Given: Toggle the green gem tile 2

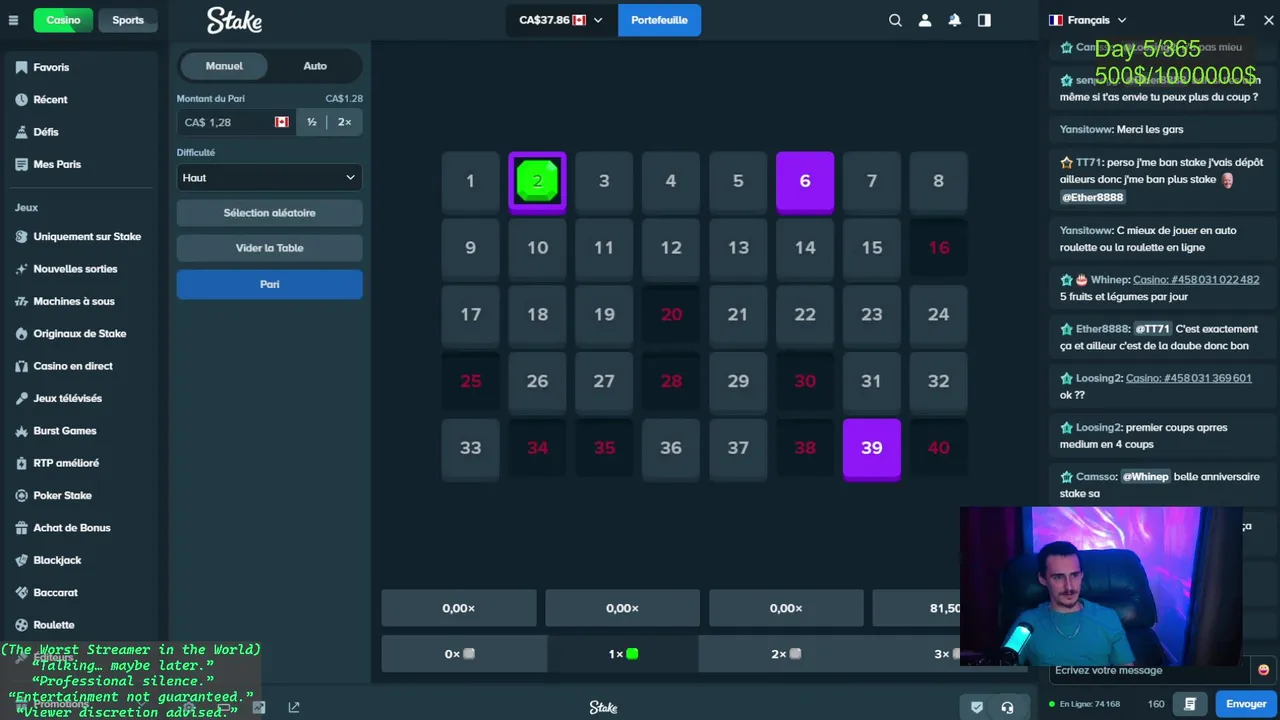Looking at the screenshot, I should 537,182.
